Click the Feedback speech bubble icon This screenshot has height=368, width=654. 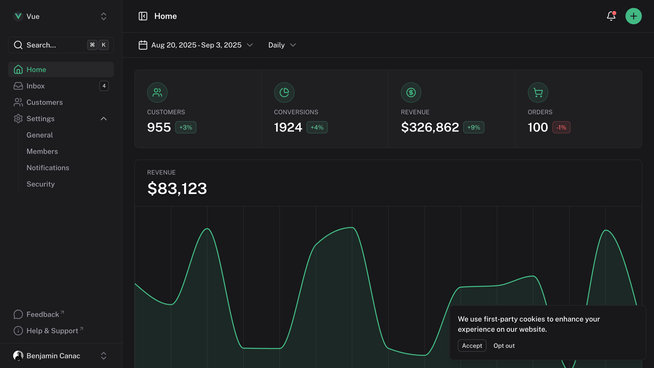click(x=18, y=314)
